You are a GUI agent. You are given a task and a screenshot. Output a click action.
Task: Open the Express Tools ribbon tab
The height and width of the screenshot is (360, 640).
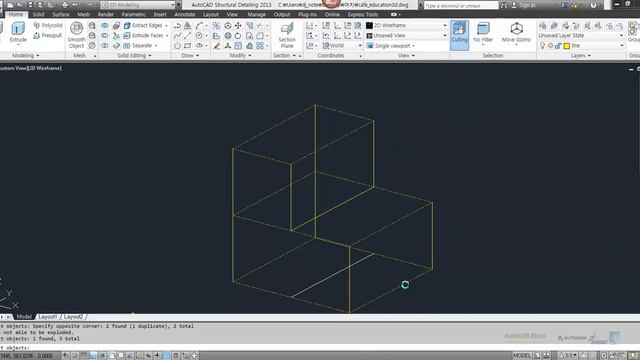click(362, 14)
